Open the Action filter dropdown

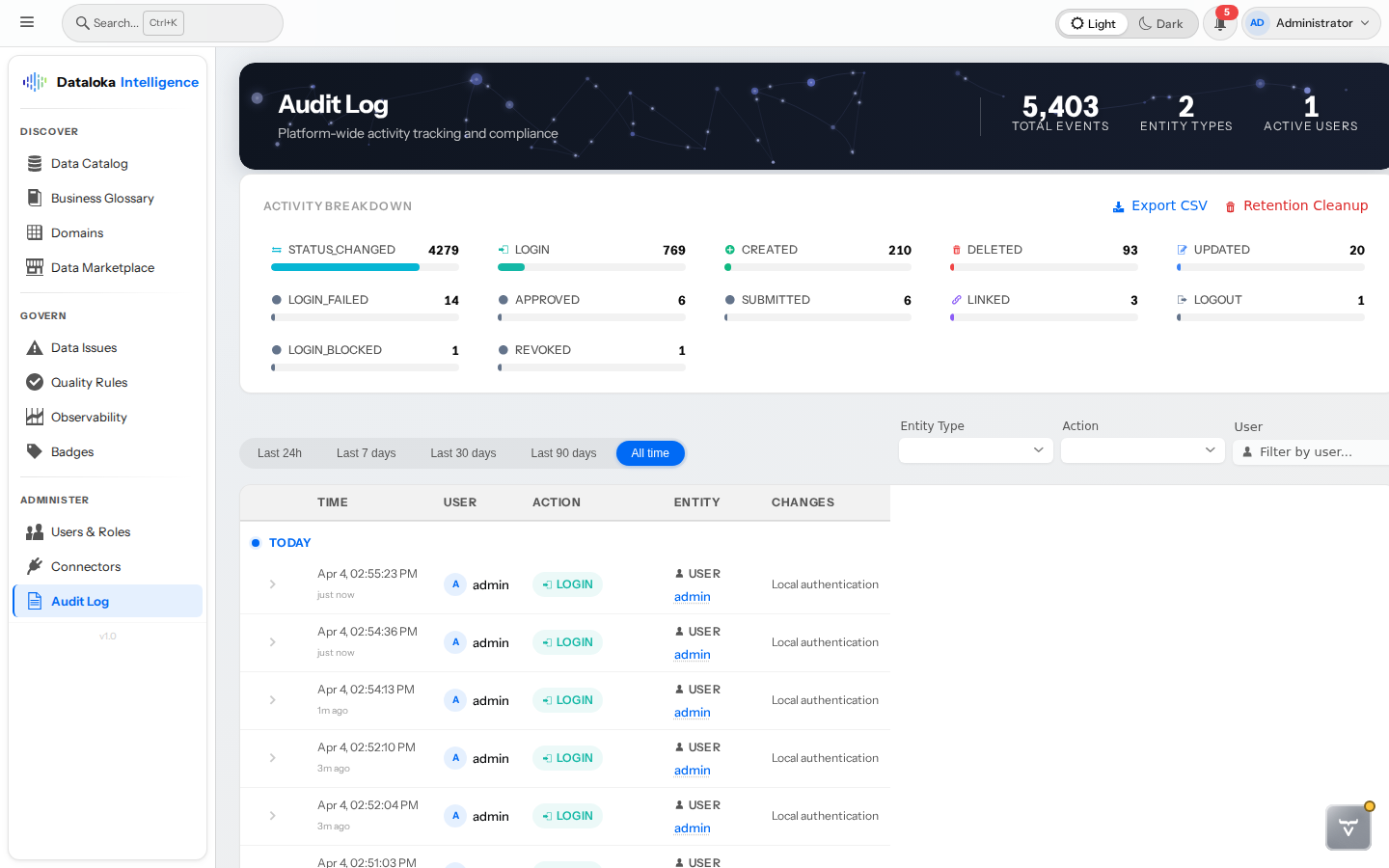point(1142,449)
